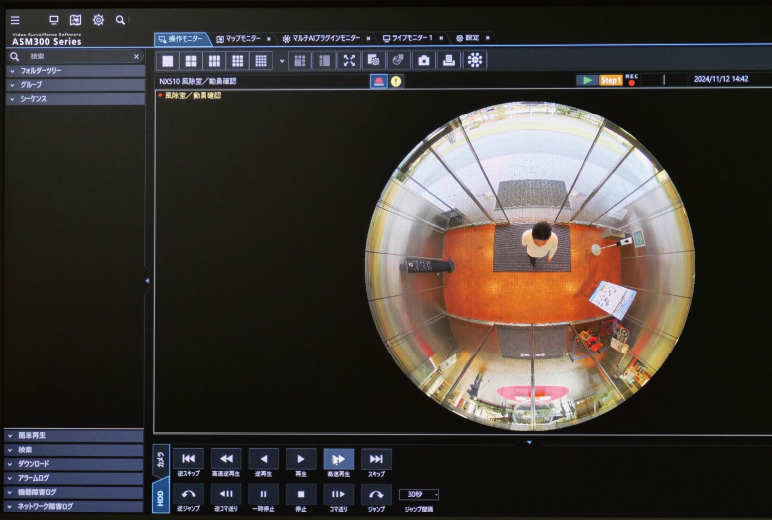Select the single-screen layout icon

pos(168,61)
